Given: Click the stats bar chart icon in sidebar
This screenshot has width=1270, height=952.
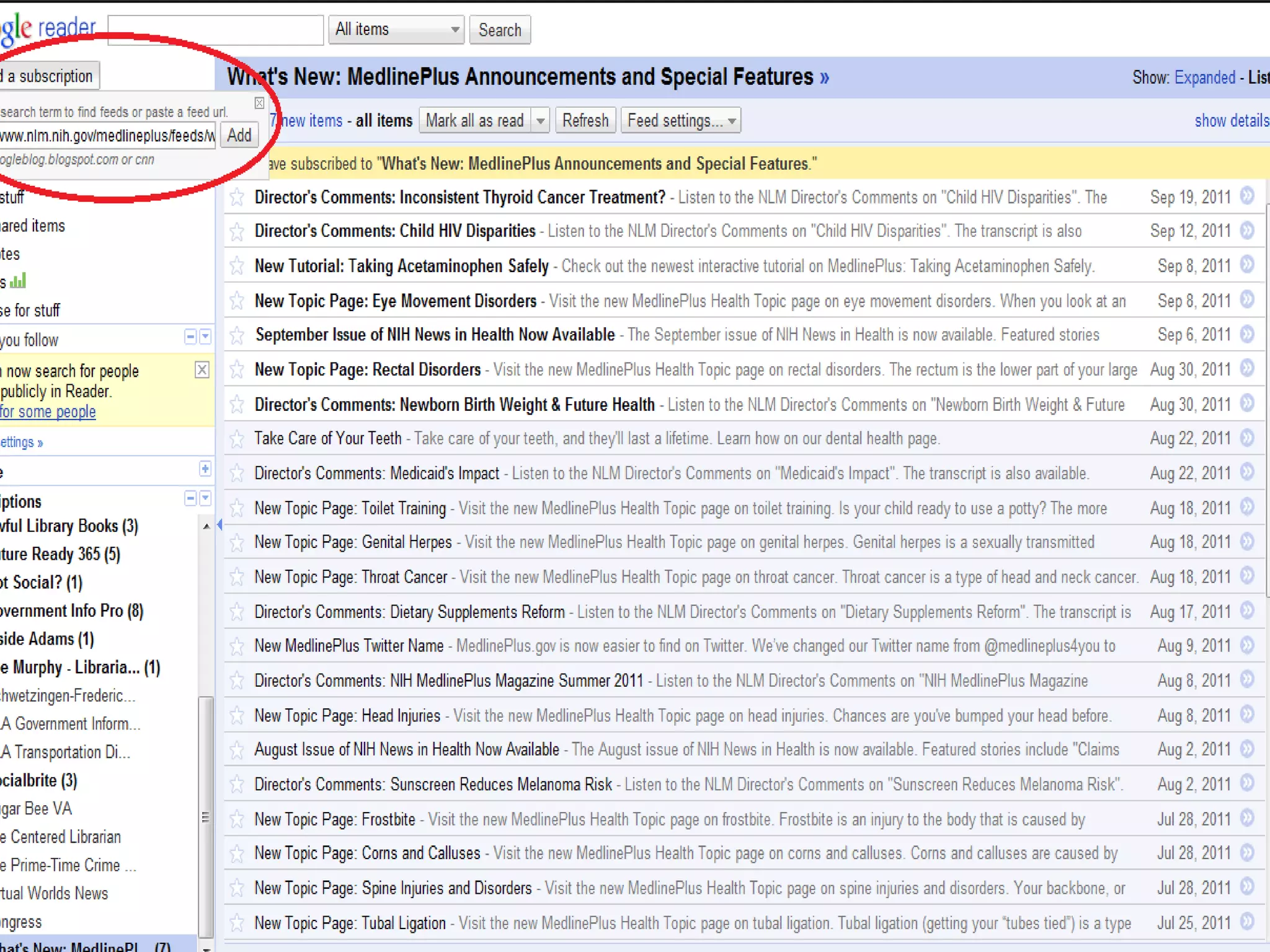Looking at the screenshot, I should (x=19, y=281).
